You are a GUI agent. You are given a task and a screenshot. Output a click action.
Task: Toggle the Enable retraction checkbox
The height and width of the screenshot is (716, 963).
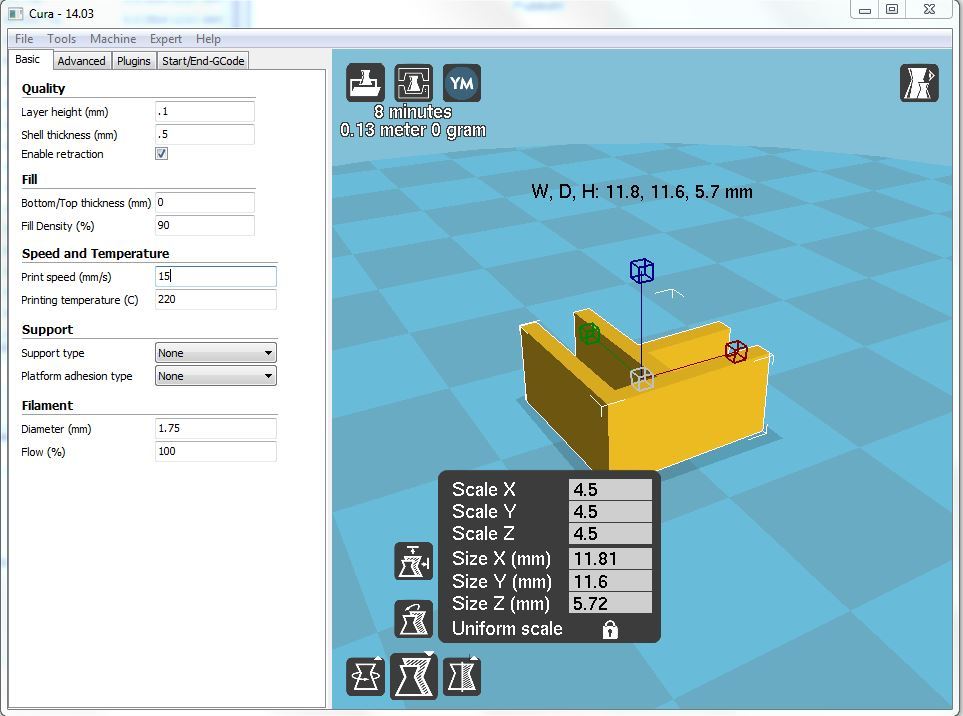coord(162,154)
